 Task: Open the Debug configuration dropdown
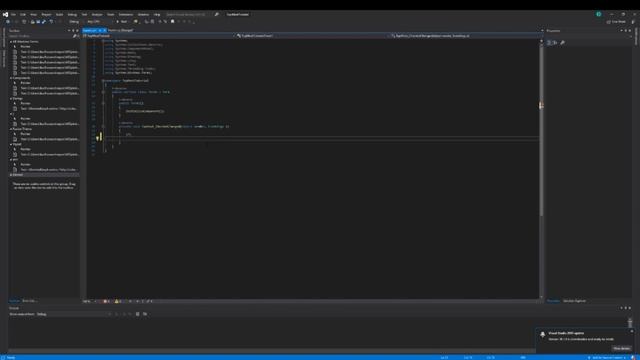pyautogui.click(x=75, y=22)
